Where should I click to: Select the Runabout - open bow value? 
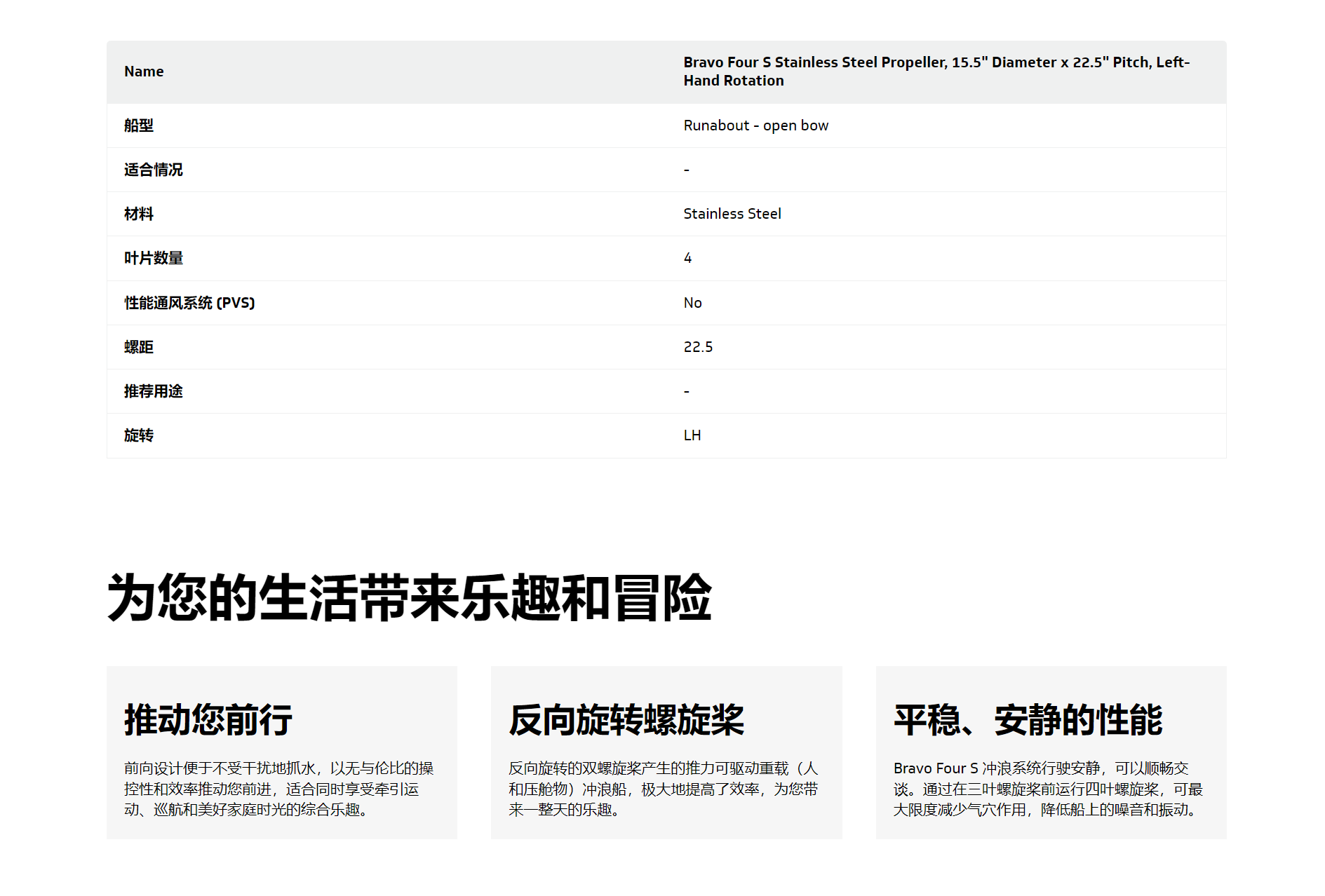pos(755,125)
